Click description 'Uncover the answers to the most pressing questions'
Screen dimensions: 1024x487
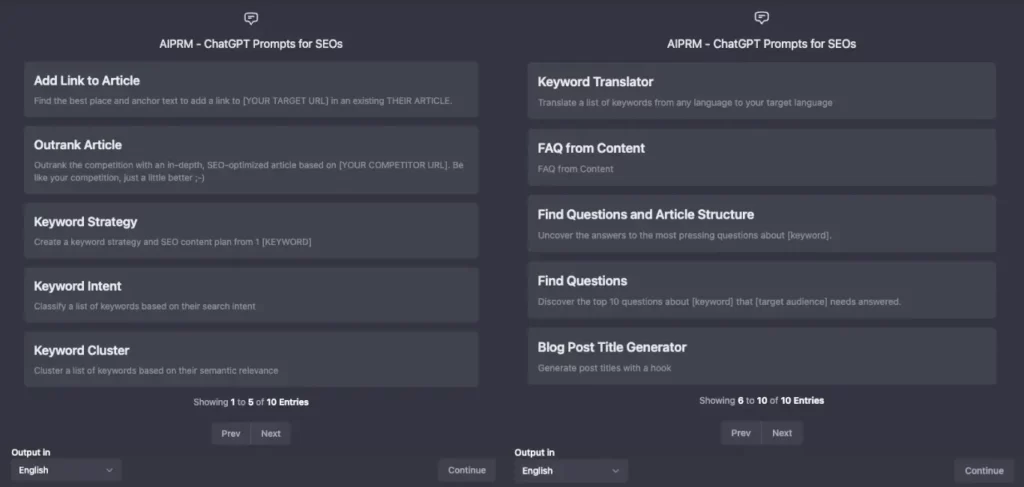[x=684, y=236]
